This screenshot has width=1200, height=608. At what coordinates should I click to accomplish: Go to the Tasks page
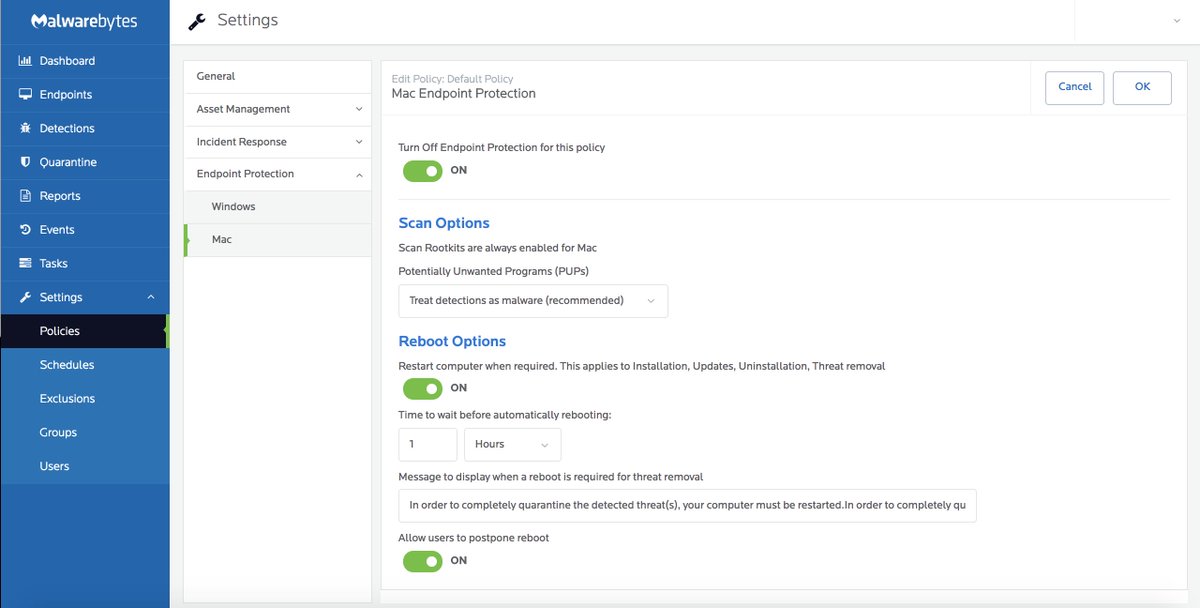(85, 264)
